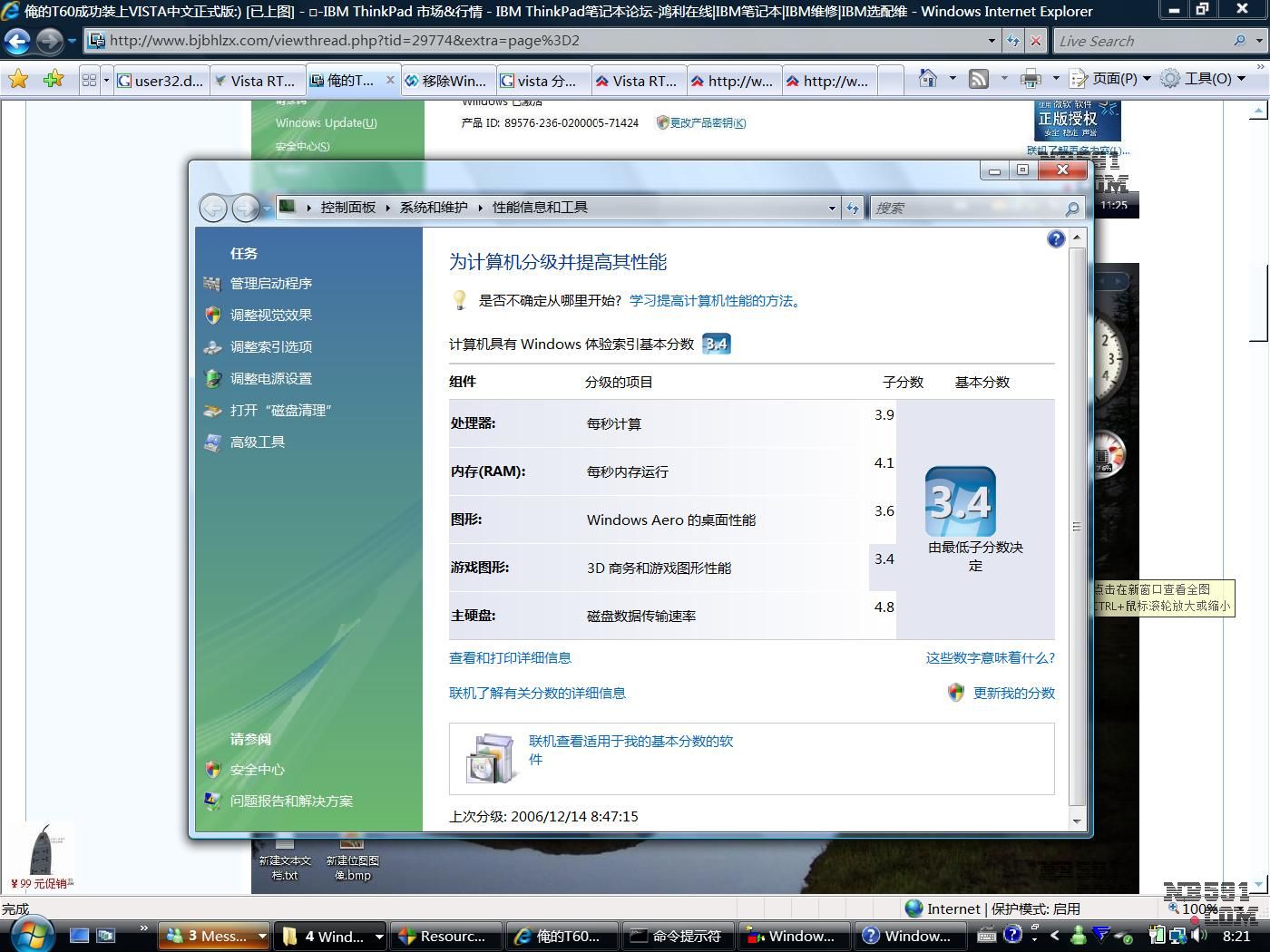
Task: Open the Quick Tabs grid icon
Action: [89, 80]
